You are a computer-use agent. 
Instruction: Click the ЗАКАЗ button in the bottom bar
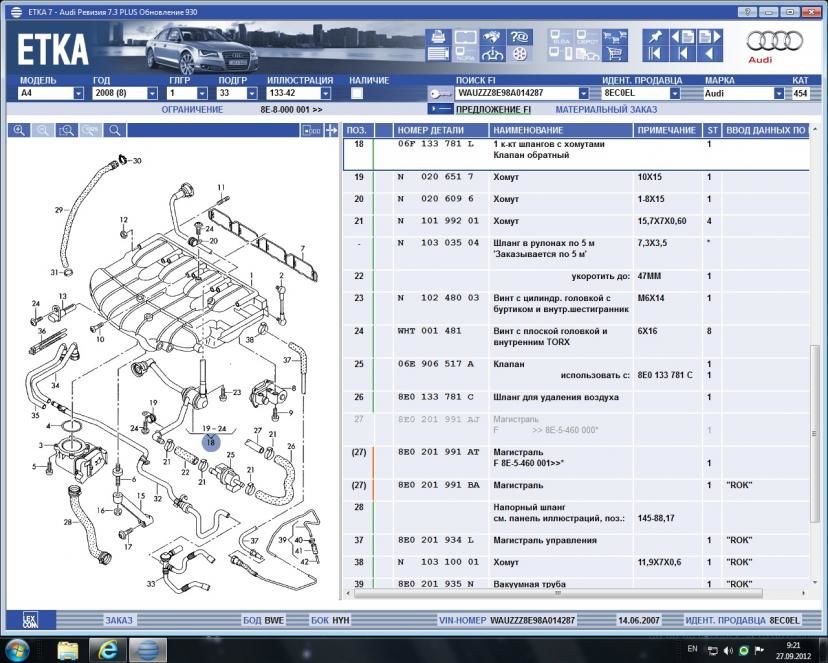point(119,620)
